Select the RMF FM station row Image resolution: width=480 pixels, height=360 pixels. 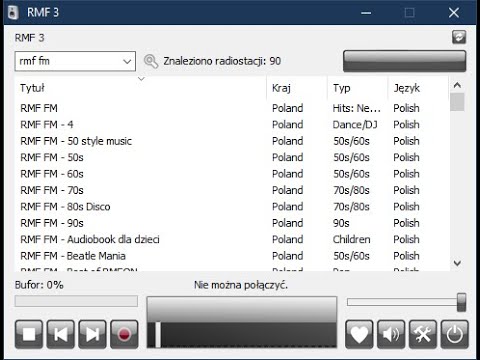232,108
